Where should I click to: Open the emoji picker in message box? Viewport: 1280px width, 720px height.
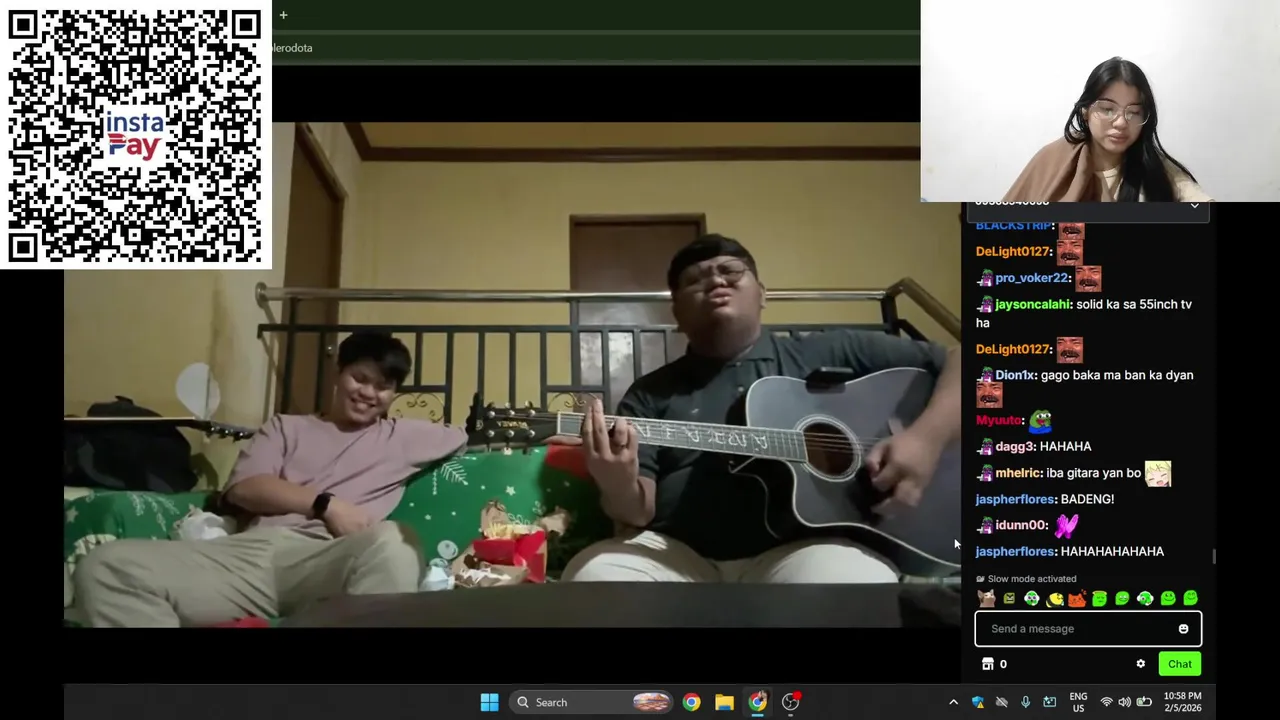point(1183,629)
